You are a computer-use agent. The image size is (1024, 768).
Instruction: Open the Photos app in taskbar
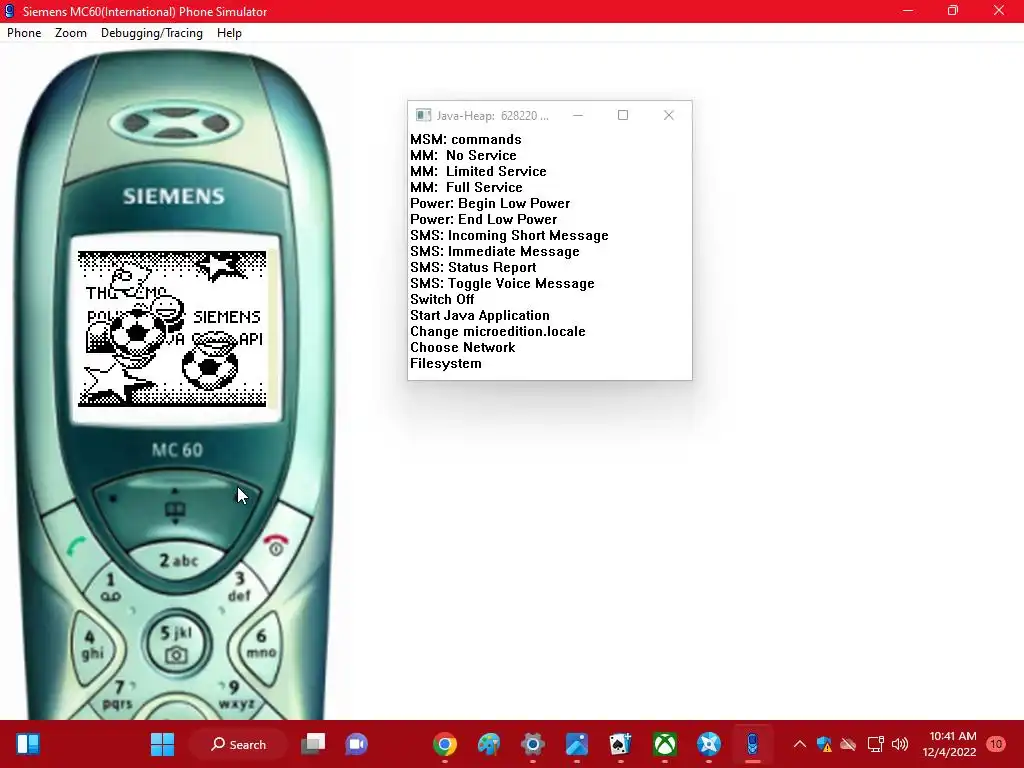coord(577,744)
